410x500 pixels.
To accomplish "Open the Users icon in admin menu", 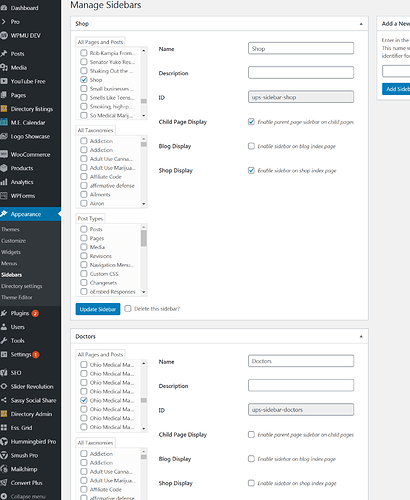I will pos(4,327).
